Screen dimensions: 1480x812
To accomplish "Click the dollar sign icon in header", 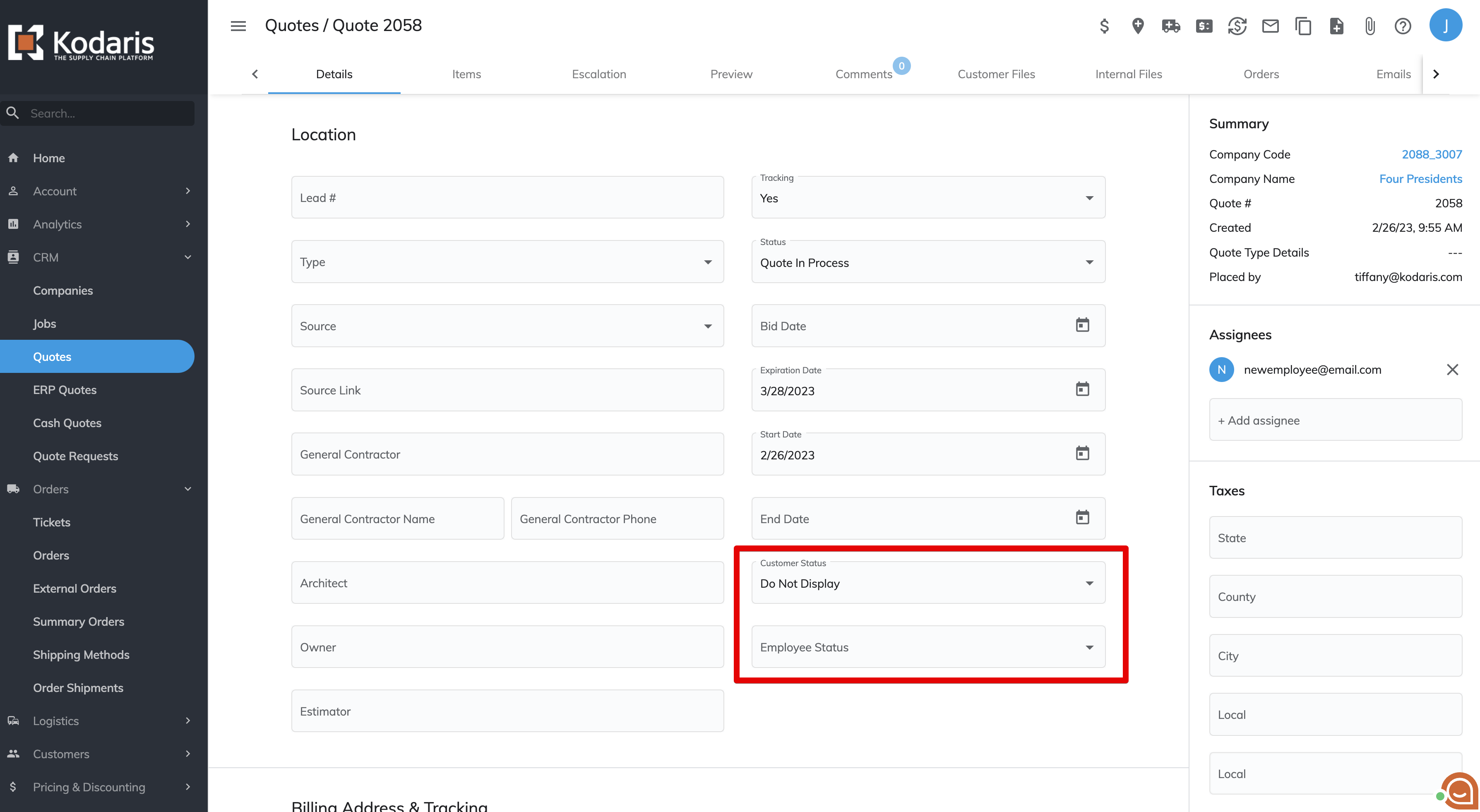I will 1104,26.
